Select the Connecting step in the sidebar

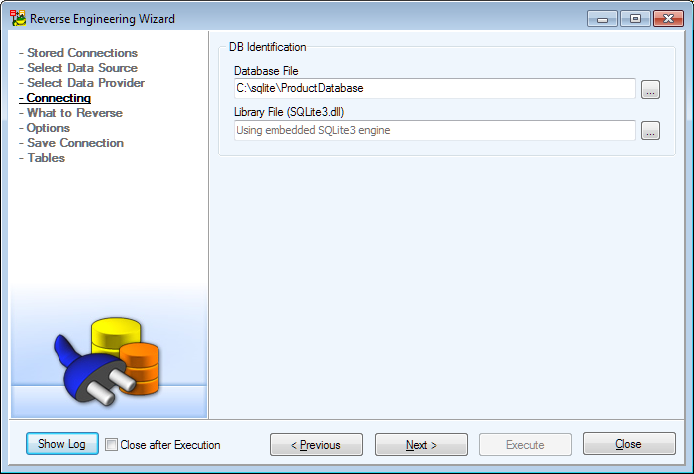55,98
